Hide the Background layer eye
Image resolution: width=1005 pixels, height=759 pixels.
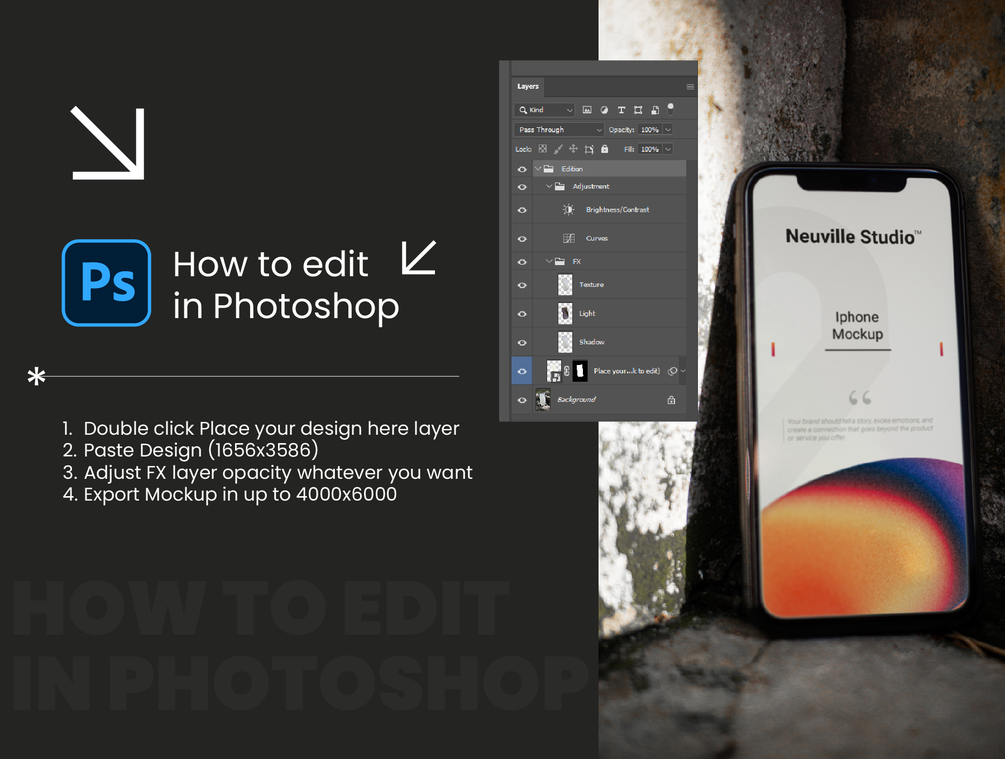[x=522, y=400]
